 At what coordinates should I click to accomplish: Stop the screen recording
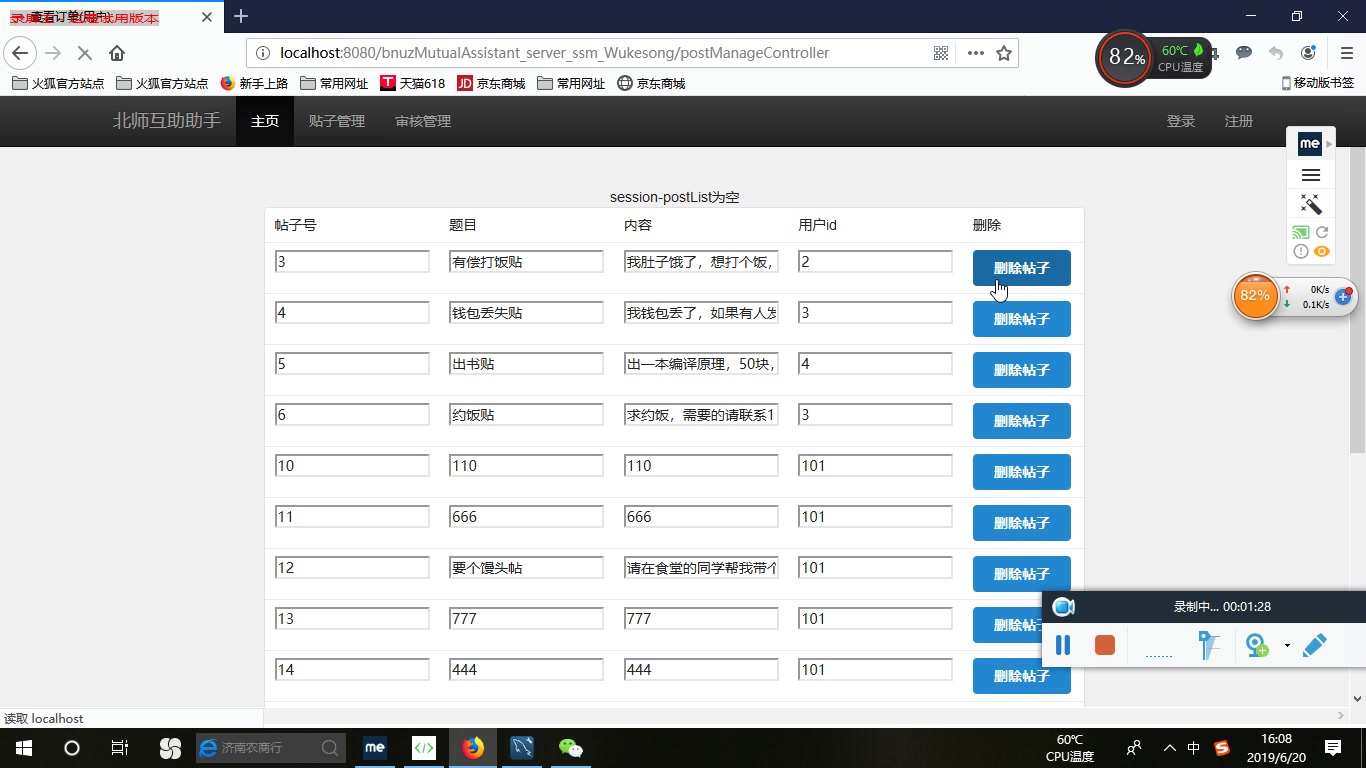click(x=1105, y=645)
